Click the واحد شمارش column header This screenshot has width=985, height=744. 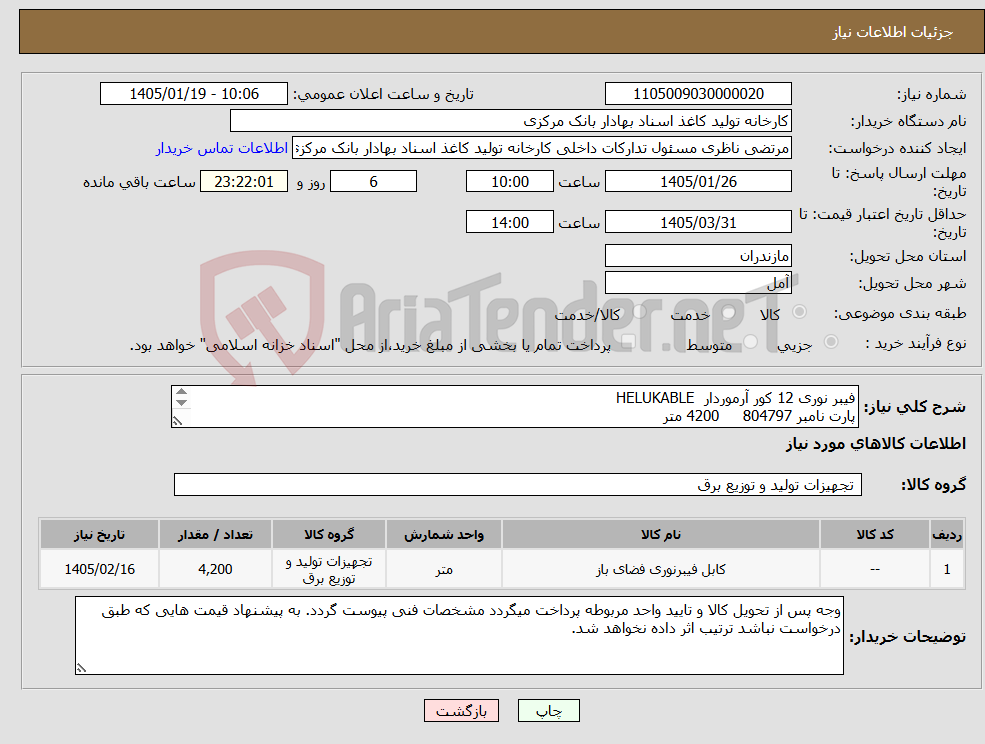click(x=444, y=534)
